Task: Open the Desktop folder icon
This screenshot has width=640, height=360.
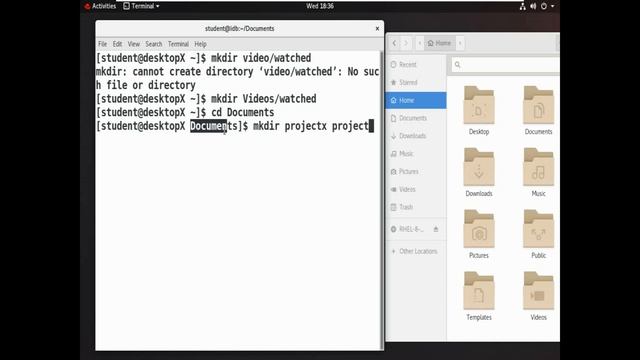Action: pyautogui.click(x=479, y=105)
